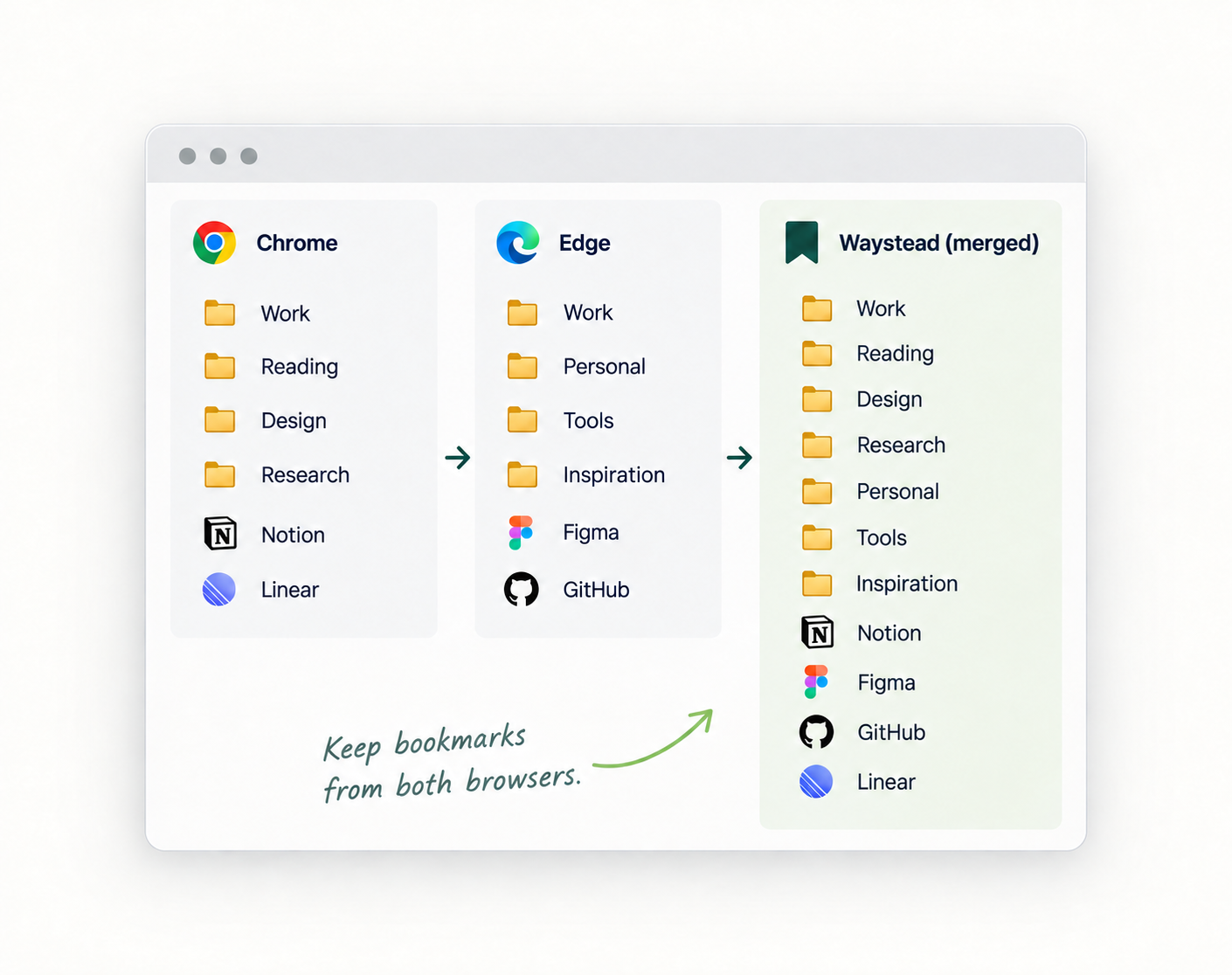
Task: Click the Tools label in Edge list
Action: coord(589,421)
